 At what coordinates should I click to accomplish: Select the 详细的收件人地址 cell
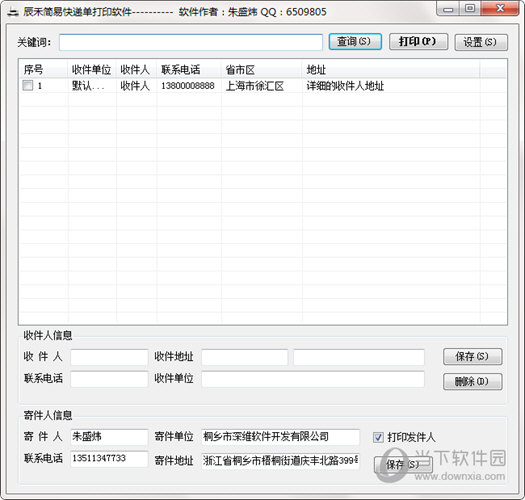click(345, 86)
